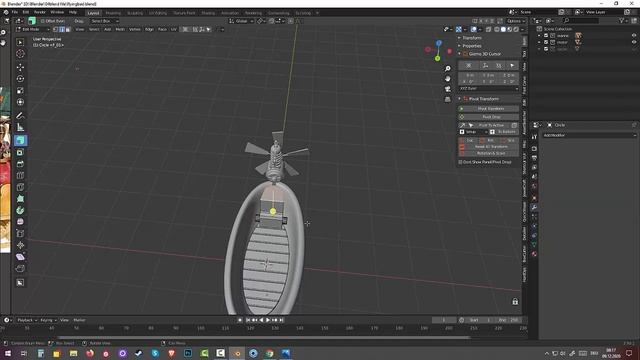Open the Edit Mode dropdown
Viewport: 640px width, 360px height.
[32, 29]
